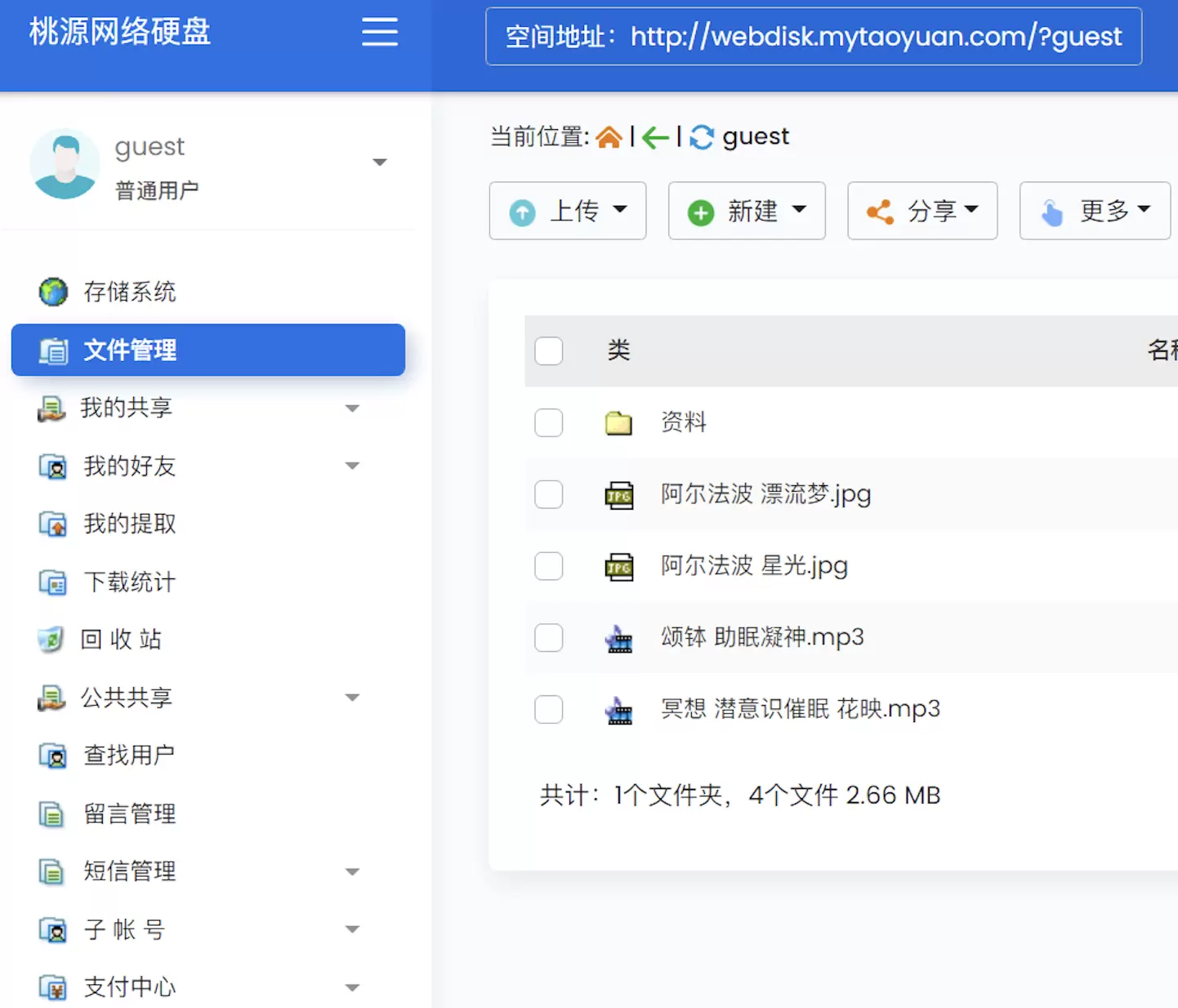Open the 上传 upload dropdown arrow
This screenshot has height=1008, width=1178.
coord(620,211)
